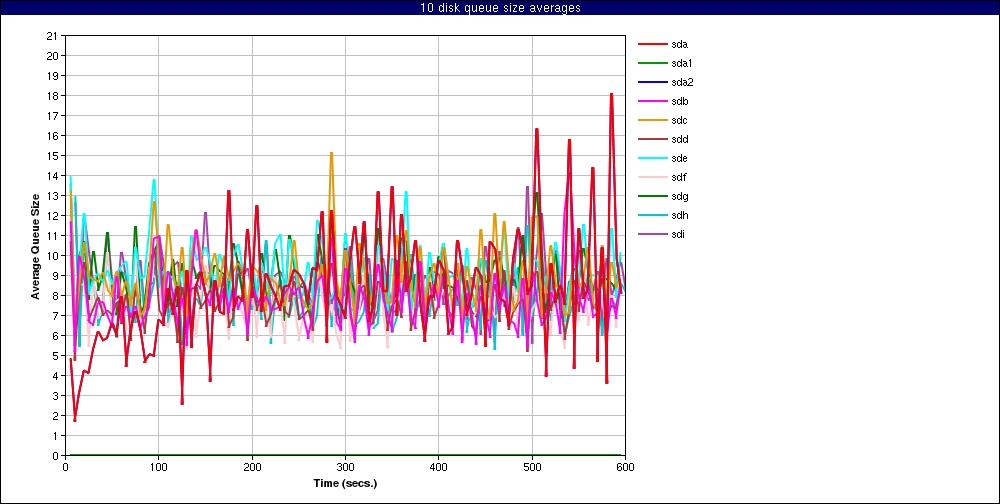The image size is (1000, 504).
Task: Click the y-axis tick label 18
Action: (x=54, y=96)
